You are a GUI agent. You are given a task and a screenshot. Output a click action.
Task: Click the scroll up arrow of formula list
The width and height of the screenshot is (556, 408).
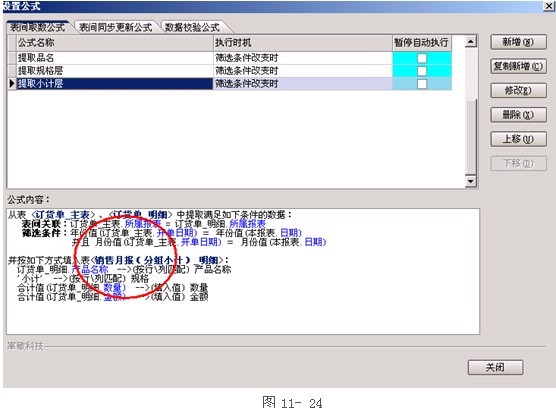click(471, 42)
